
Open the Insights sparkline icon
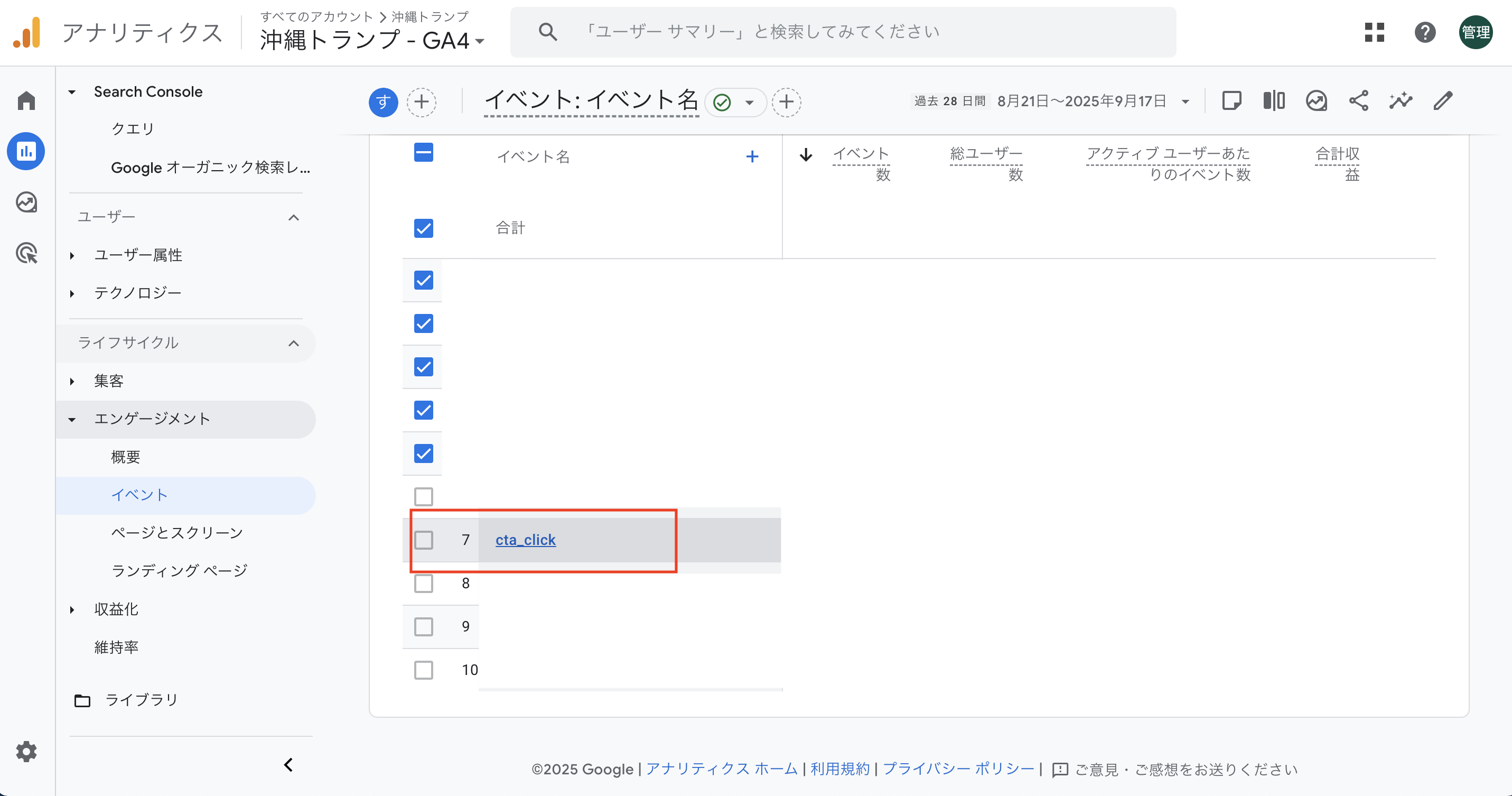tap(1401, 101)
